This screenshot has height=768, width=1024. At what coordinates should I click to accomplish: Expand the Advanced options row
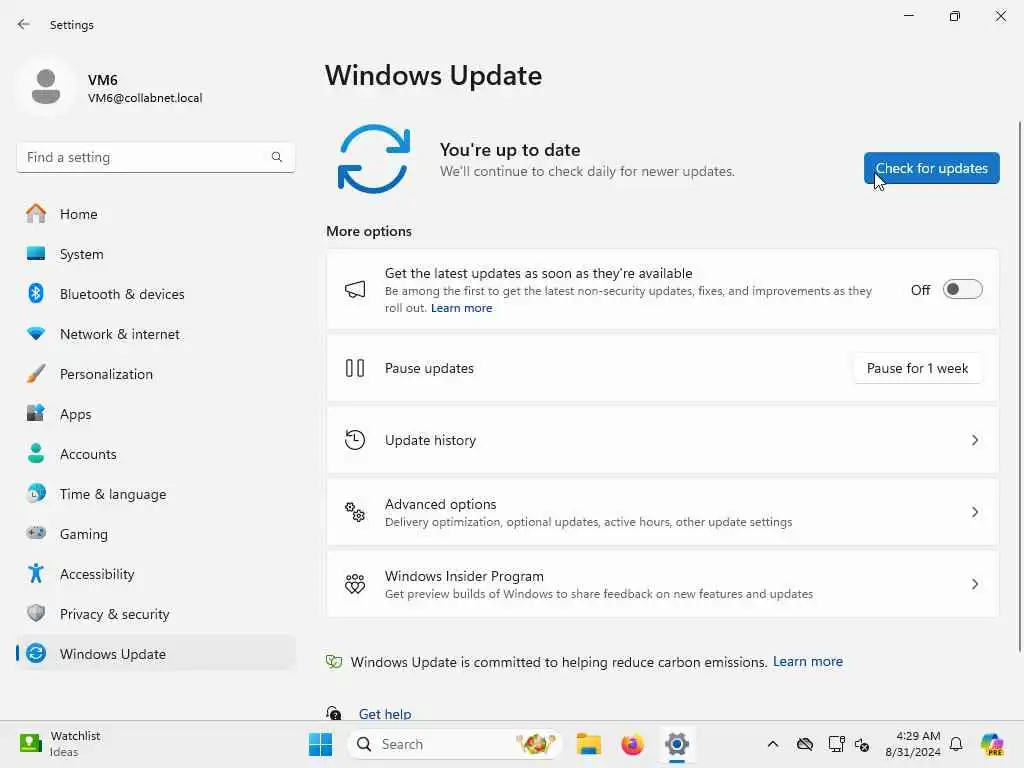[662, 512]
